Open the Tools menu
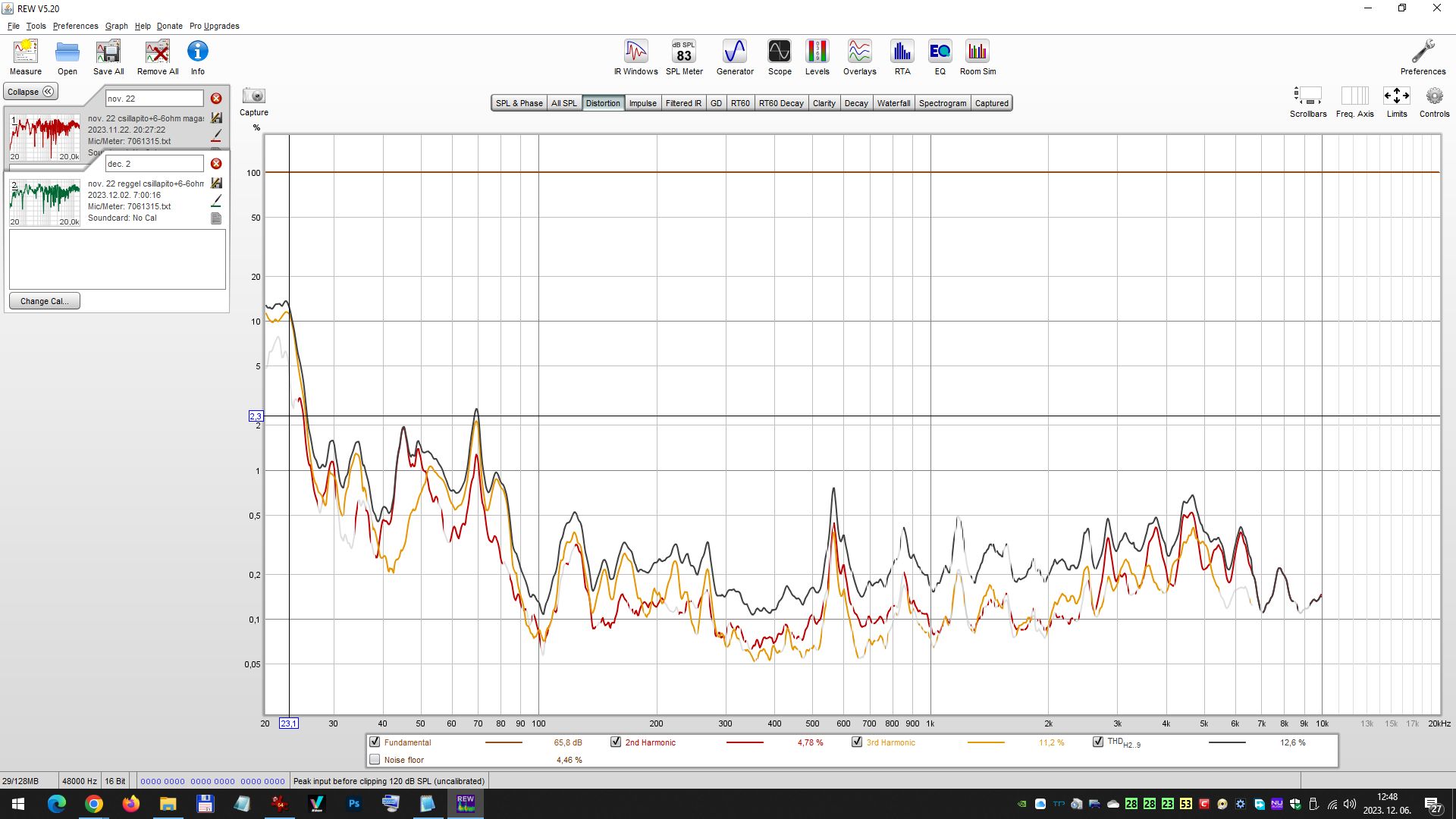 tap(36, 26)
